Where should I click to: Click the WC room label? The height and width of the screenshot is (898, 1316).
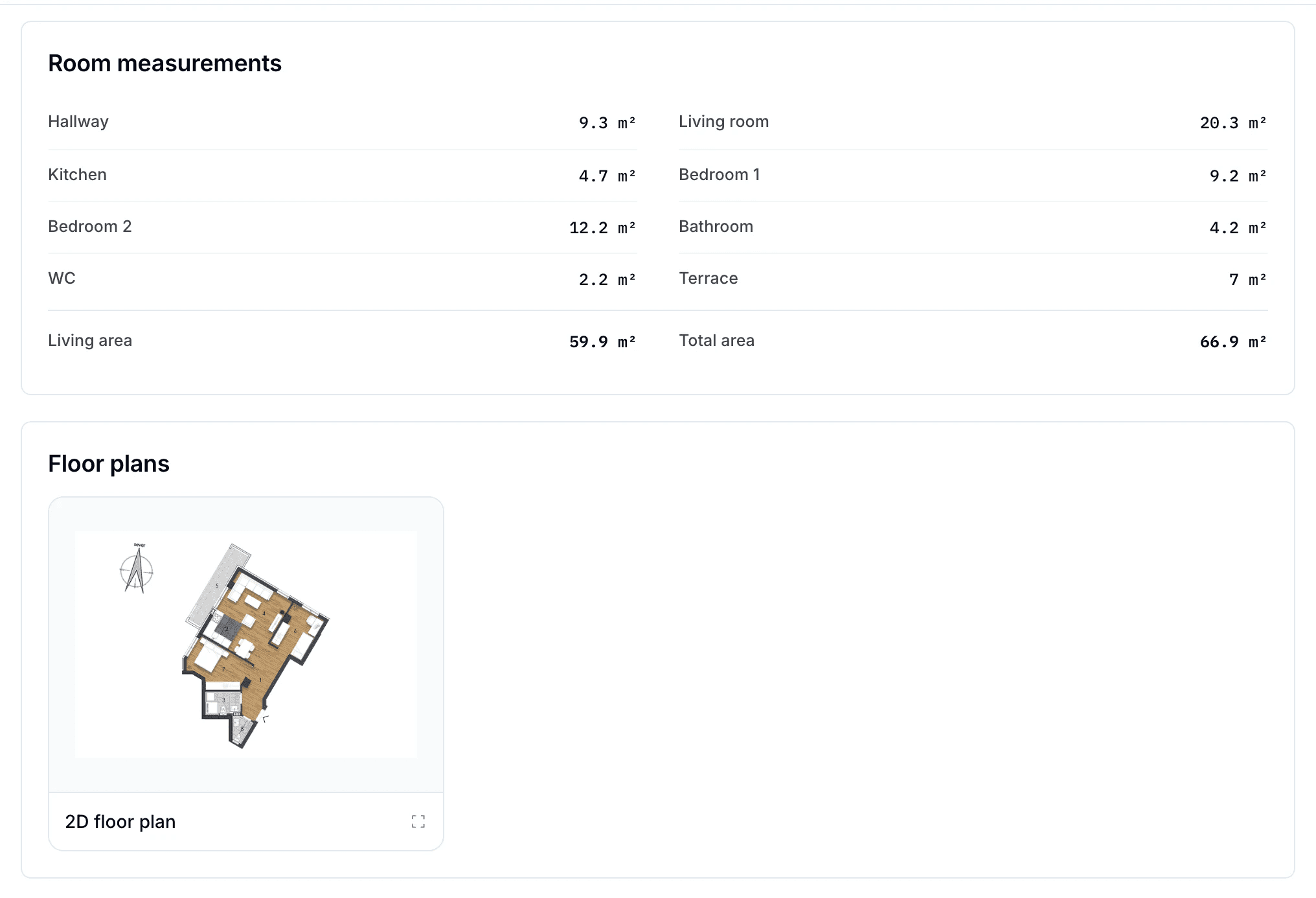tap(62, 279)
